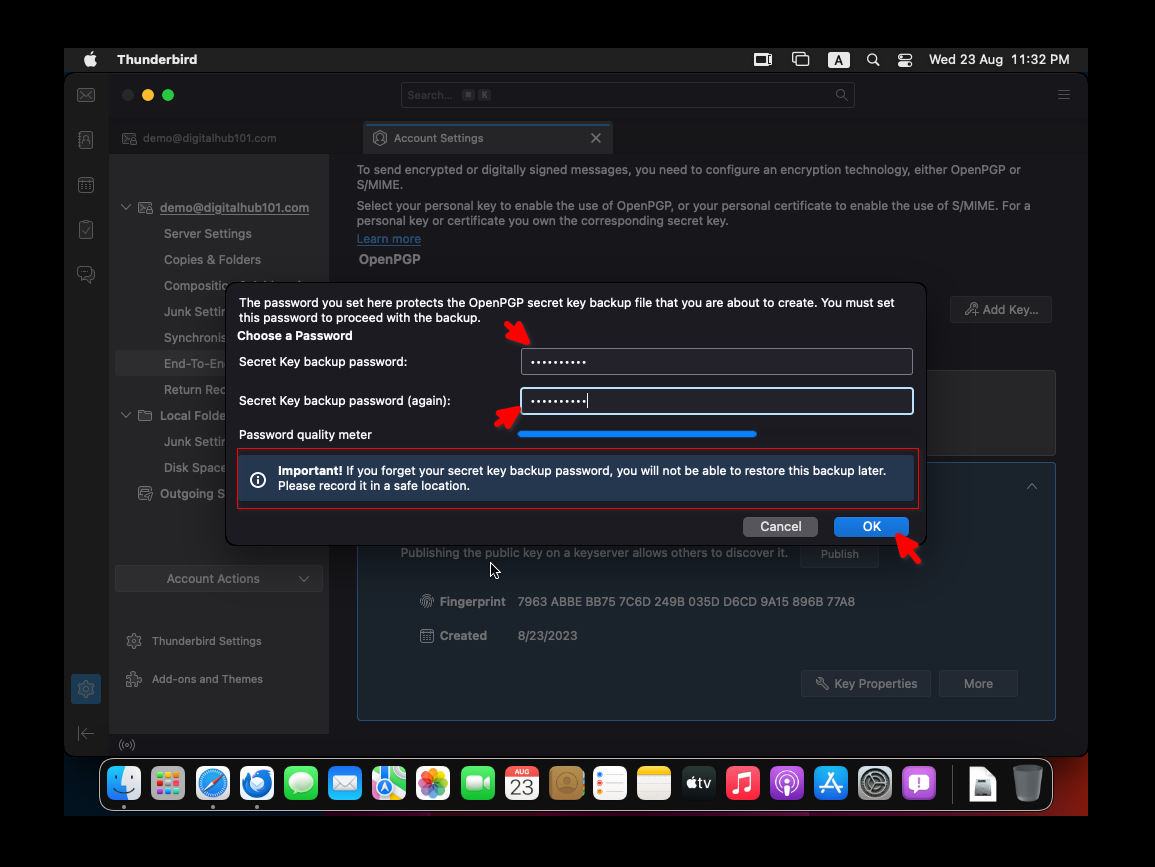Screen dimensions: 1155x867
Task: Click the key fingerprint value text
Action: click(x=686, y=602)
